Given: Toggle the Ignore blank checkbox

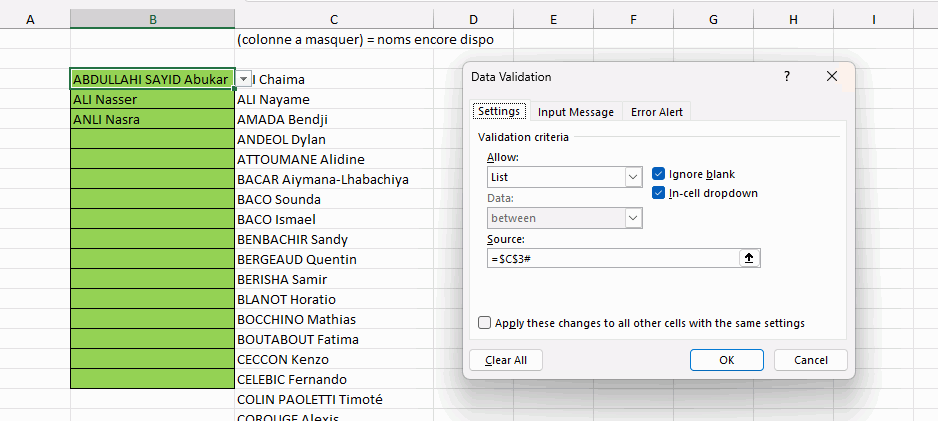Looking at the screenshot, I should pyautogui.click(x=659, y=174).
